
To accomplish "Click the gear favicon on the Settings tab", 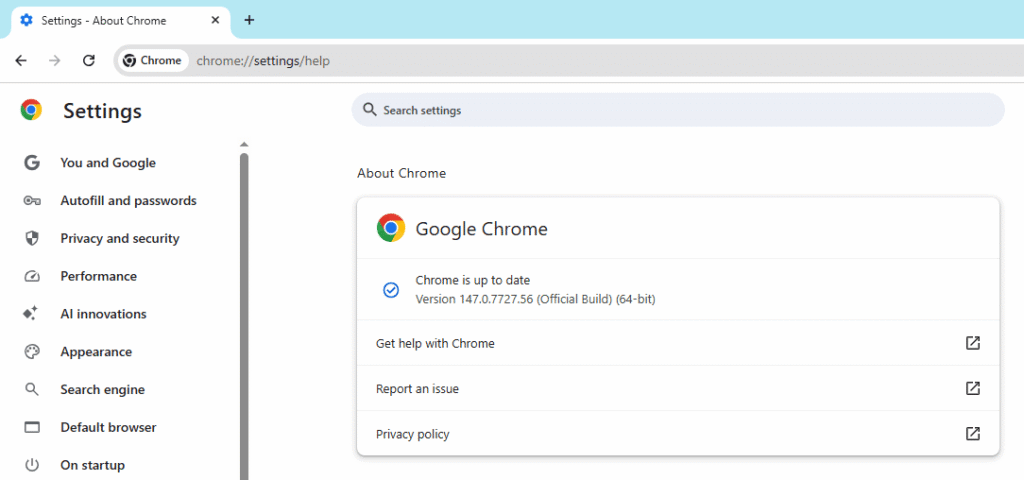I will (26, 20).
